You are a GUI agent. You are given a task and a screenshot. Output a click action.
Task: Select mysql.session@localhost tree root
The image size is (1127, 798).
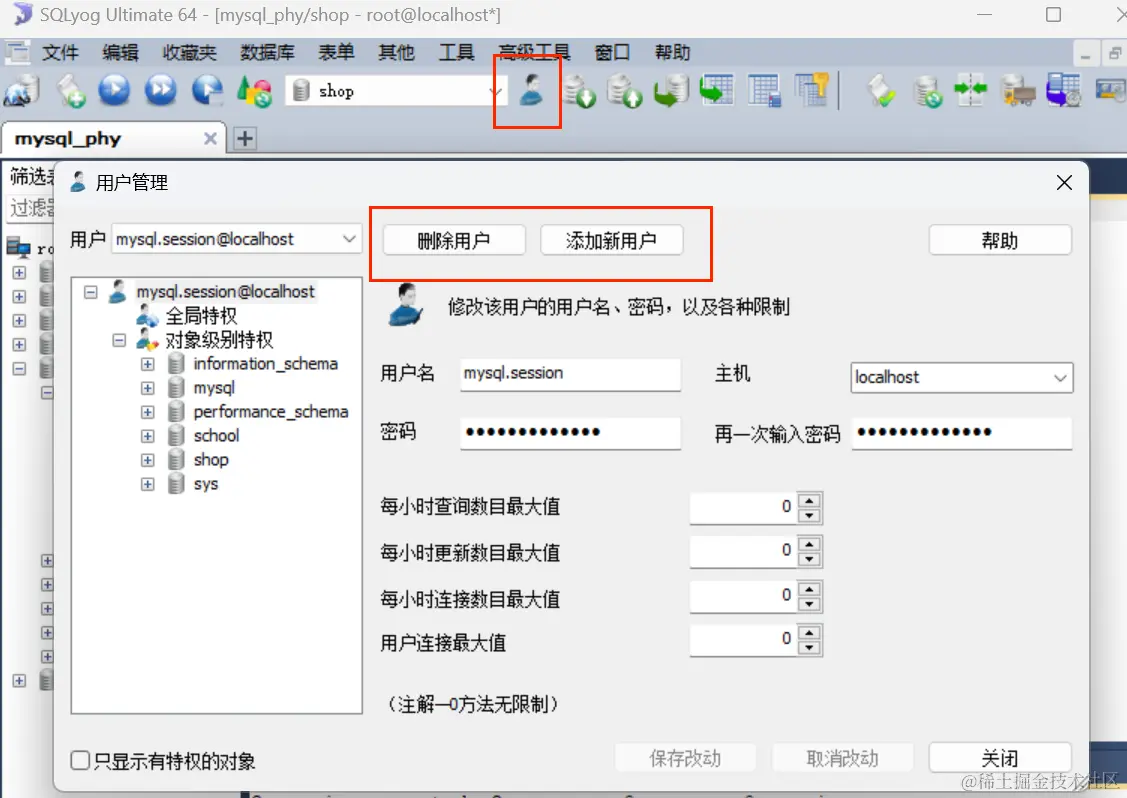tap(225, 291)
